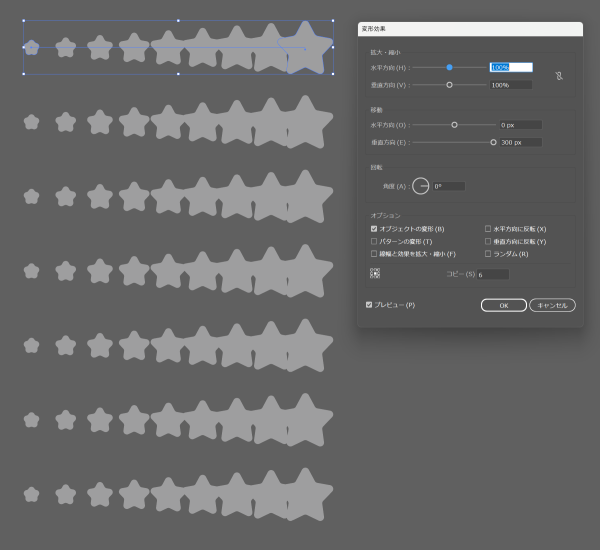Click the horizontal move slider handle
Screen dimensions: 600x550
(x=454, y=125)
